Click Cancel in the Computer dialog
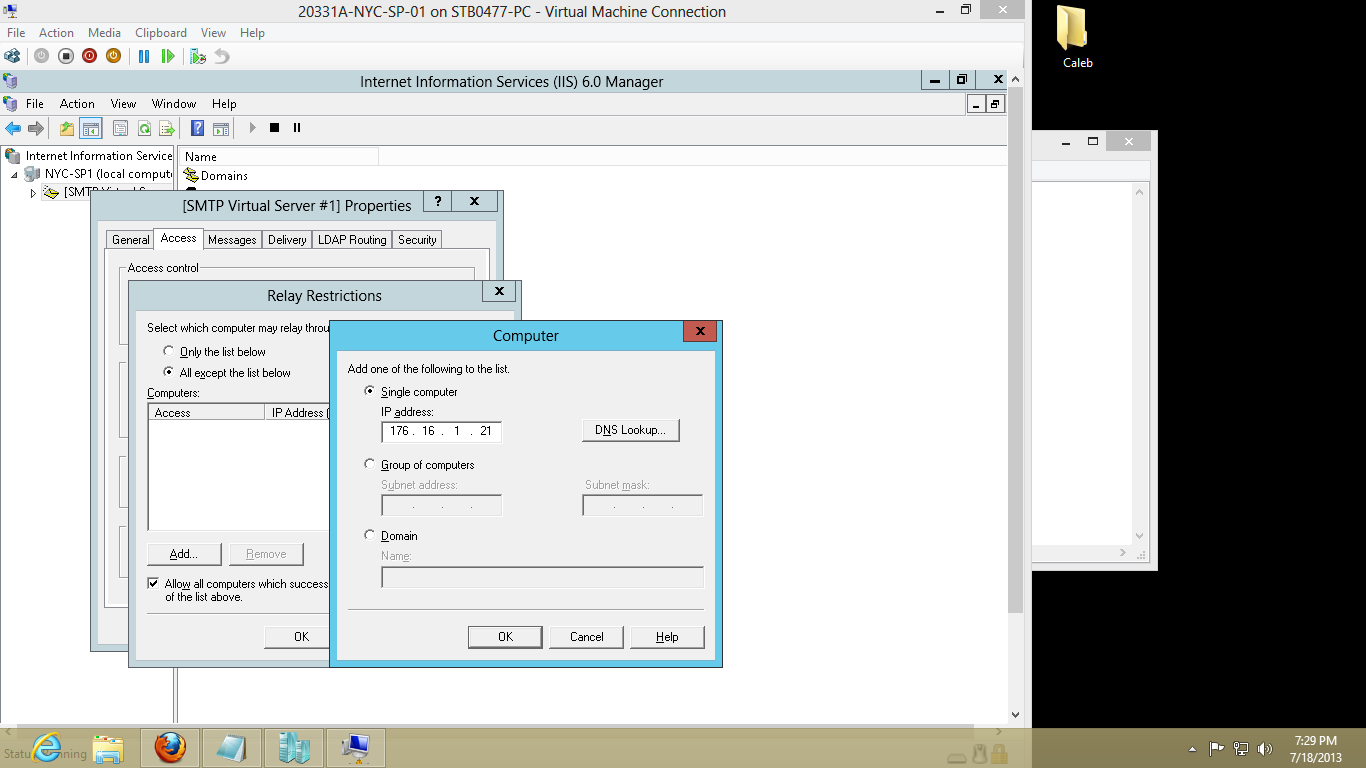This screenshot has width=1366, height=768. coord(587,637)
